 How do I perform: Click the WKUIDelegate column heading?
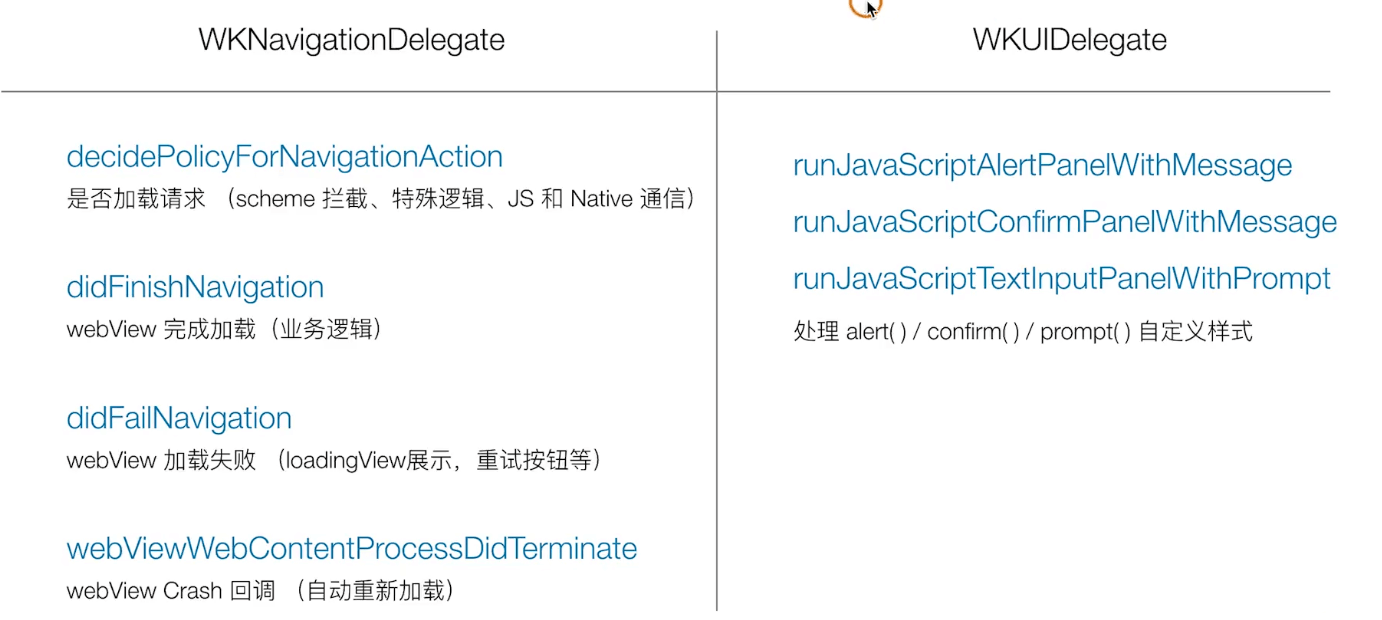[1069, 40]
